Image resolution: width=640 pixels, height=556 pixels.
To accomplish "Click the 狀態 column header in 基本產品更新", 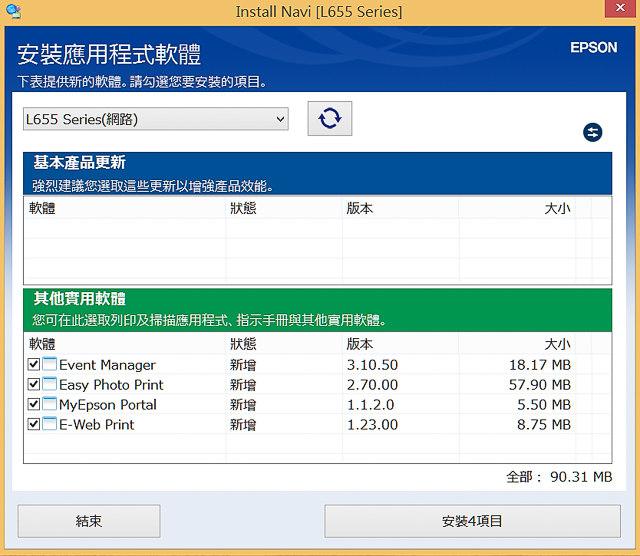I will pos(243,208).
